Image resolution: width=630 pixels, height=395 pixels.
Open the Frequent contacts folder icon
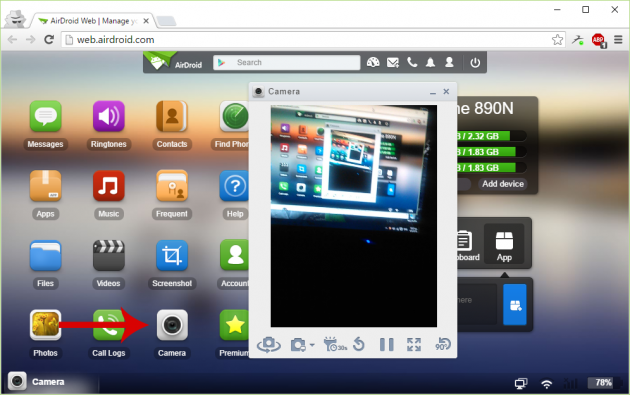[x=172, y=186]
